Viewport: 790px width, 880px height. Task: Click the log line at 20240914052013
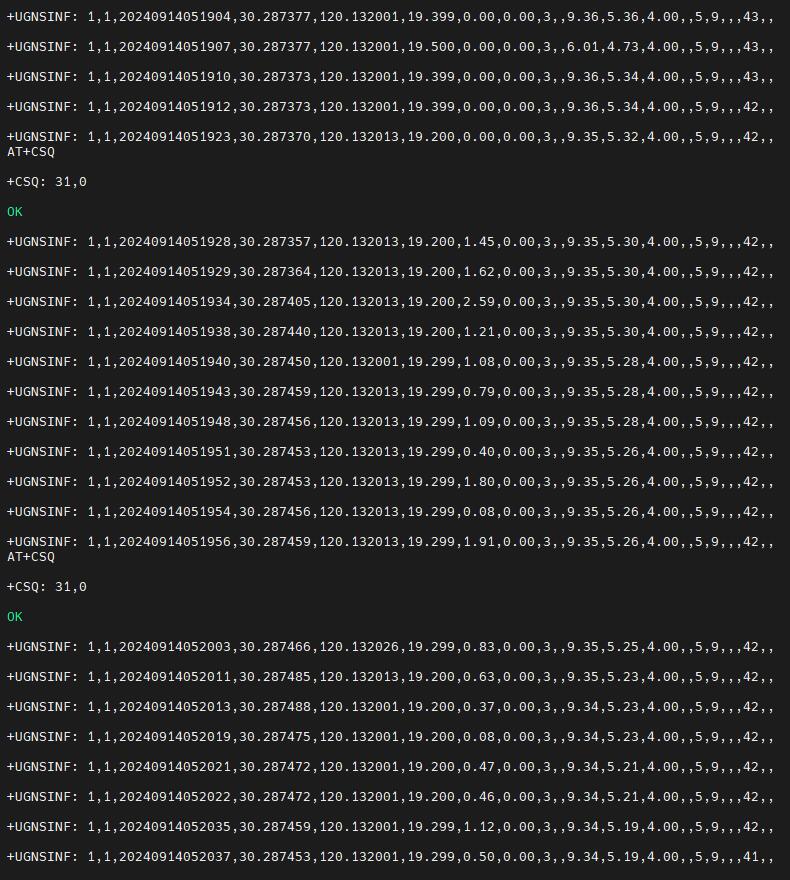(391, 707)
